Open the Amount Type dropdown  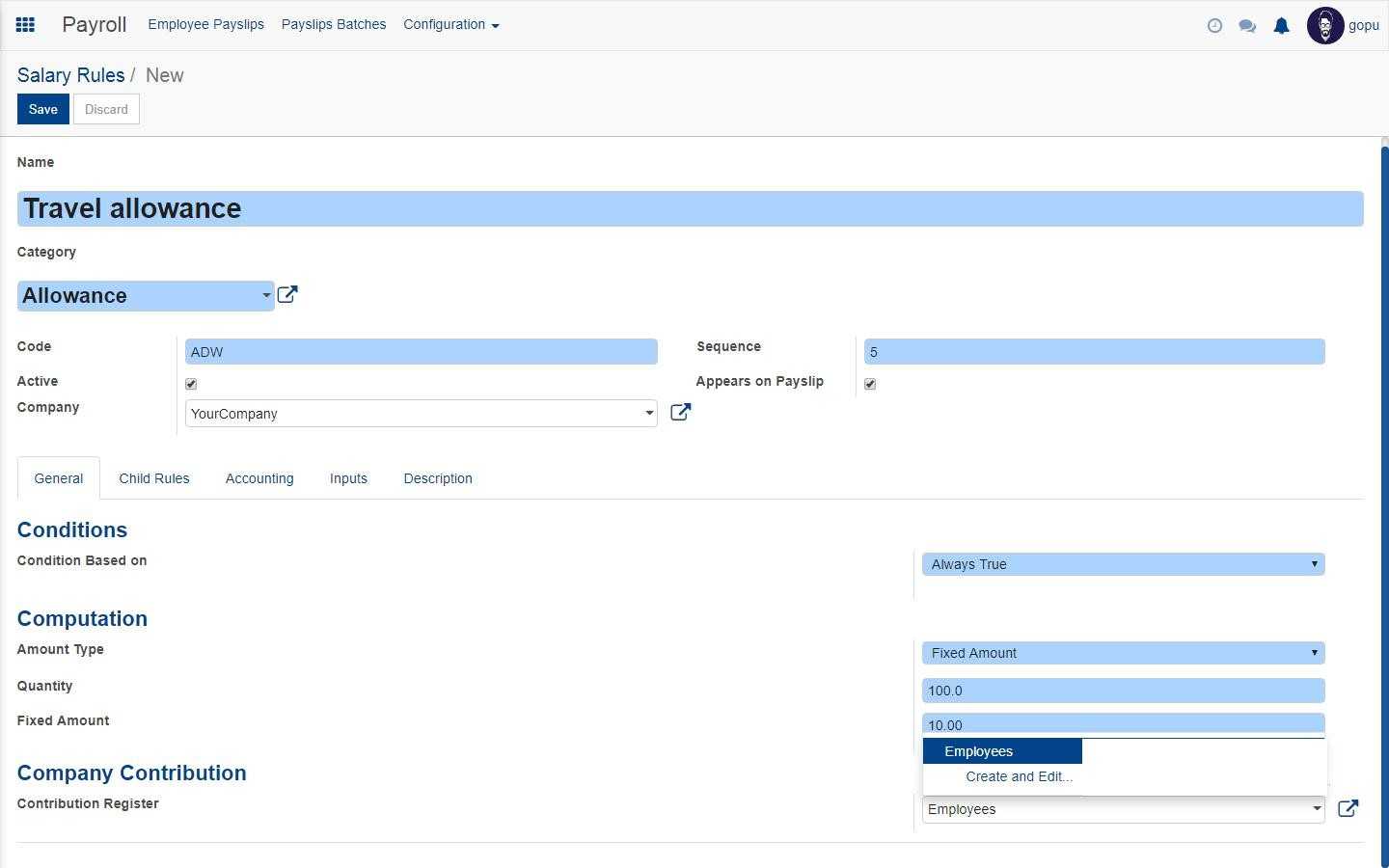(1123, 653)
